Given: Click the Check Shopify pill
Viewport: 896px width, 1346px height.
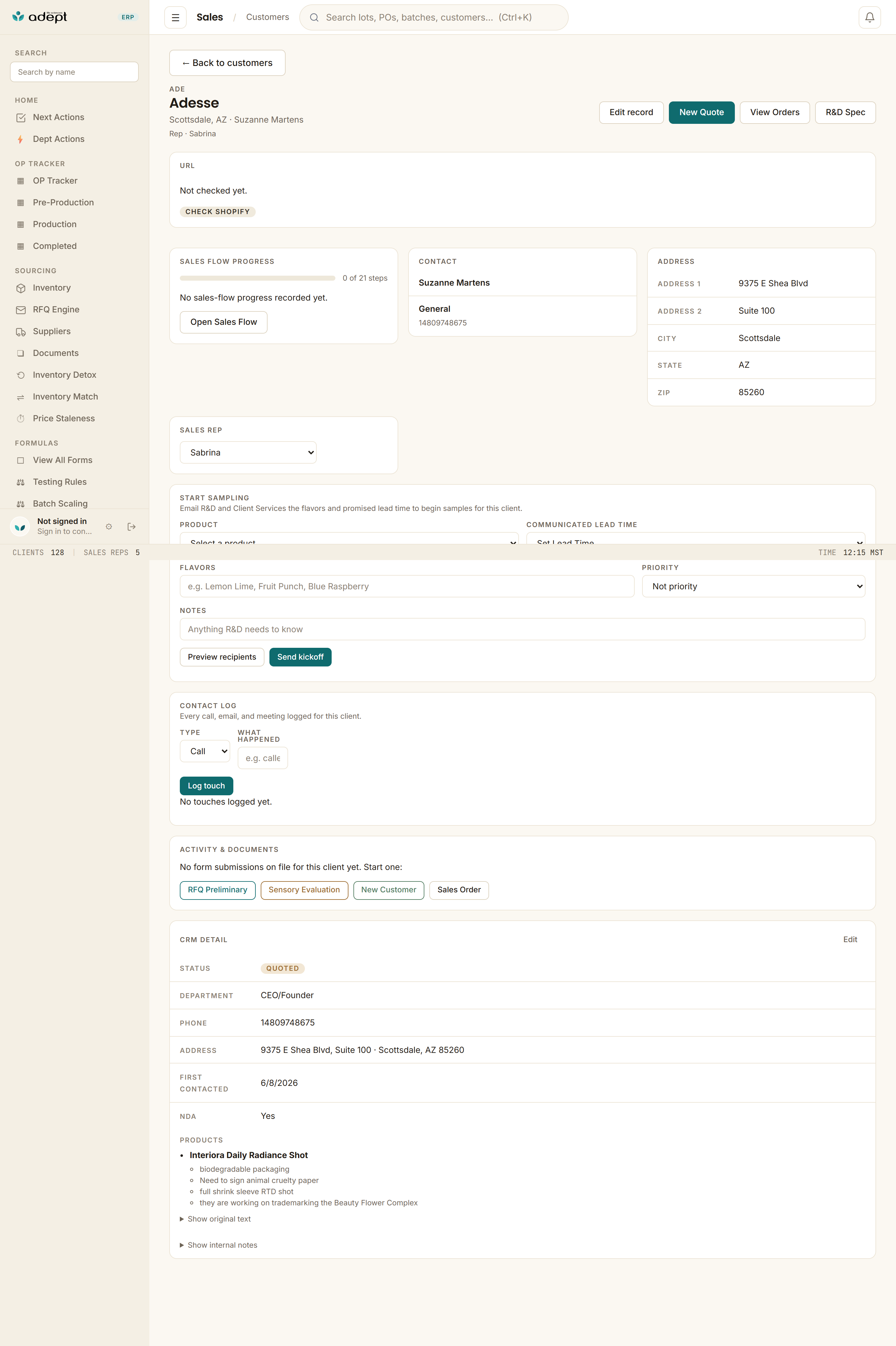Looking at the screenshot, I should 217,212.
